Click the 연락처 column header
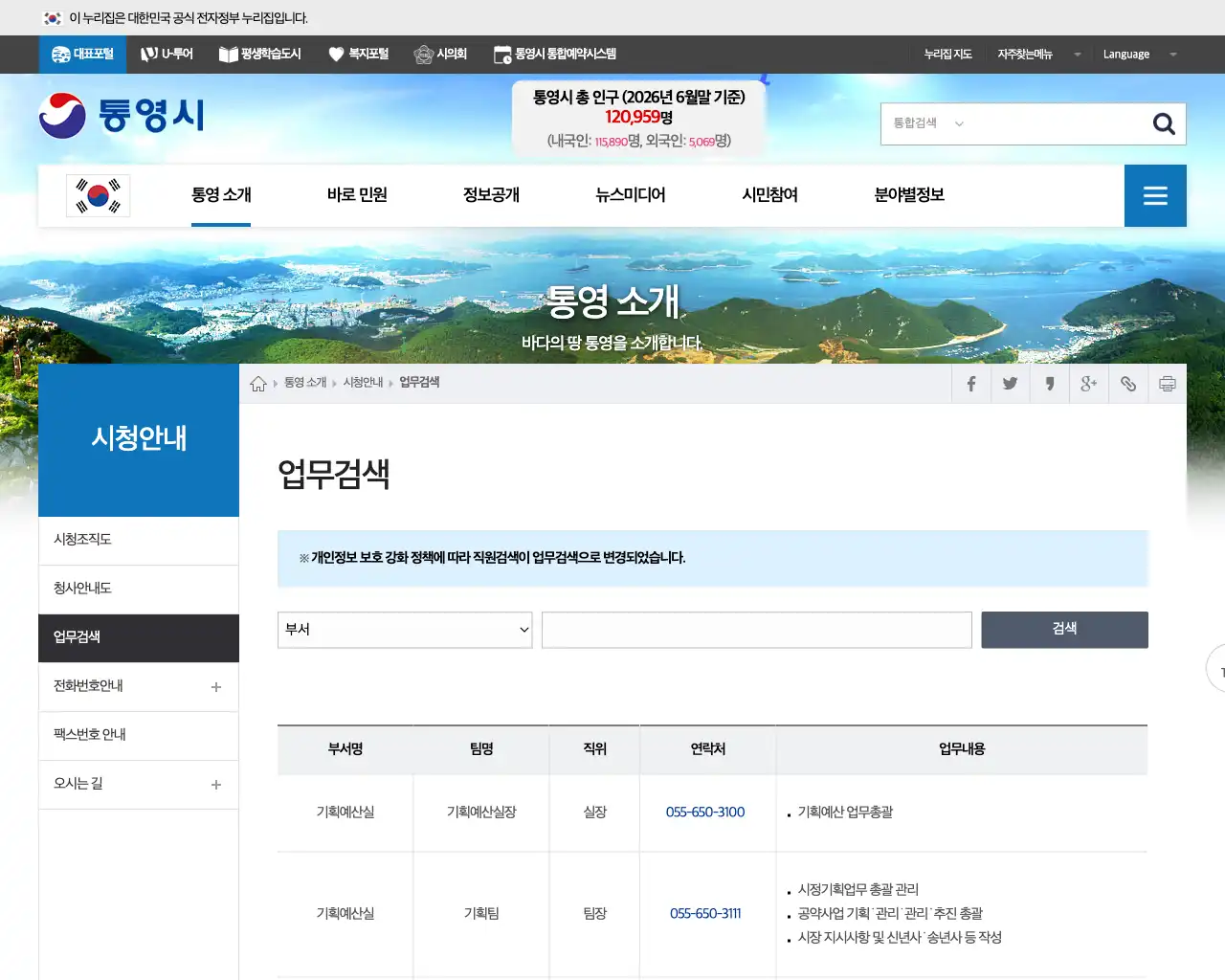The image size is (1225, 980). (708, 749)
